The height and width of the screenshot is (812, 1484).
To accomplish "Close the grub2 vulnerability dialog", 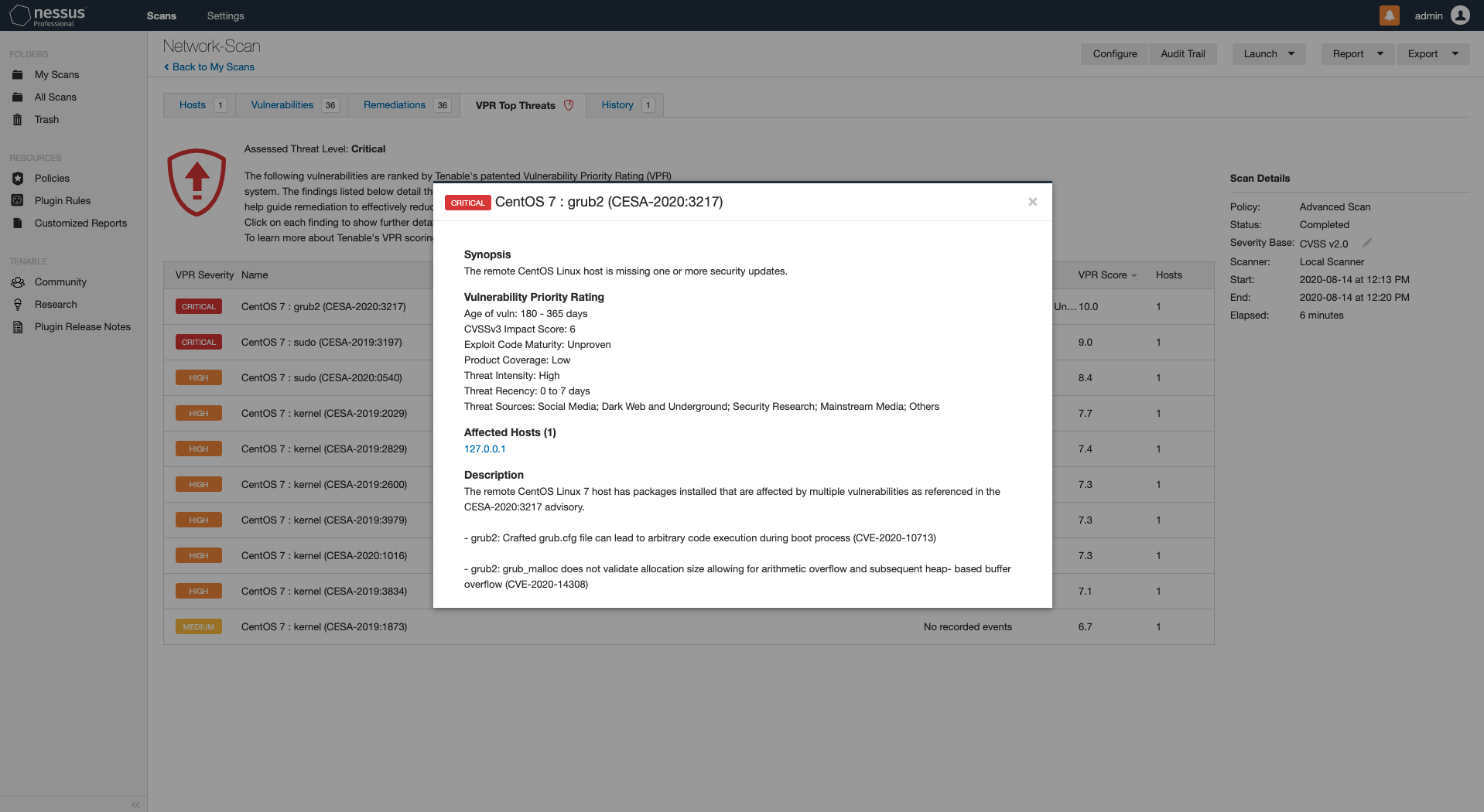I will click(x=1032, y=202).
